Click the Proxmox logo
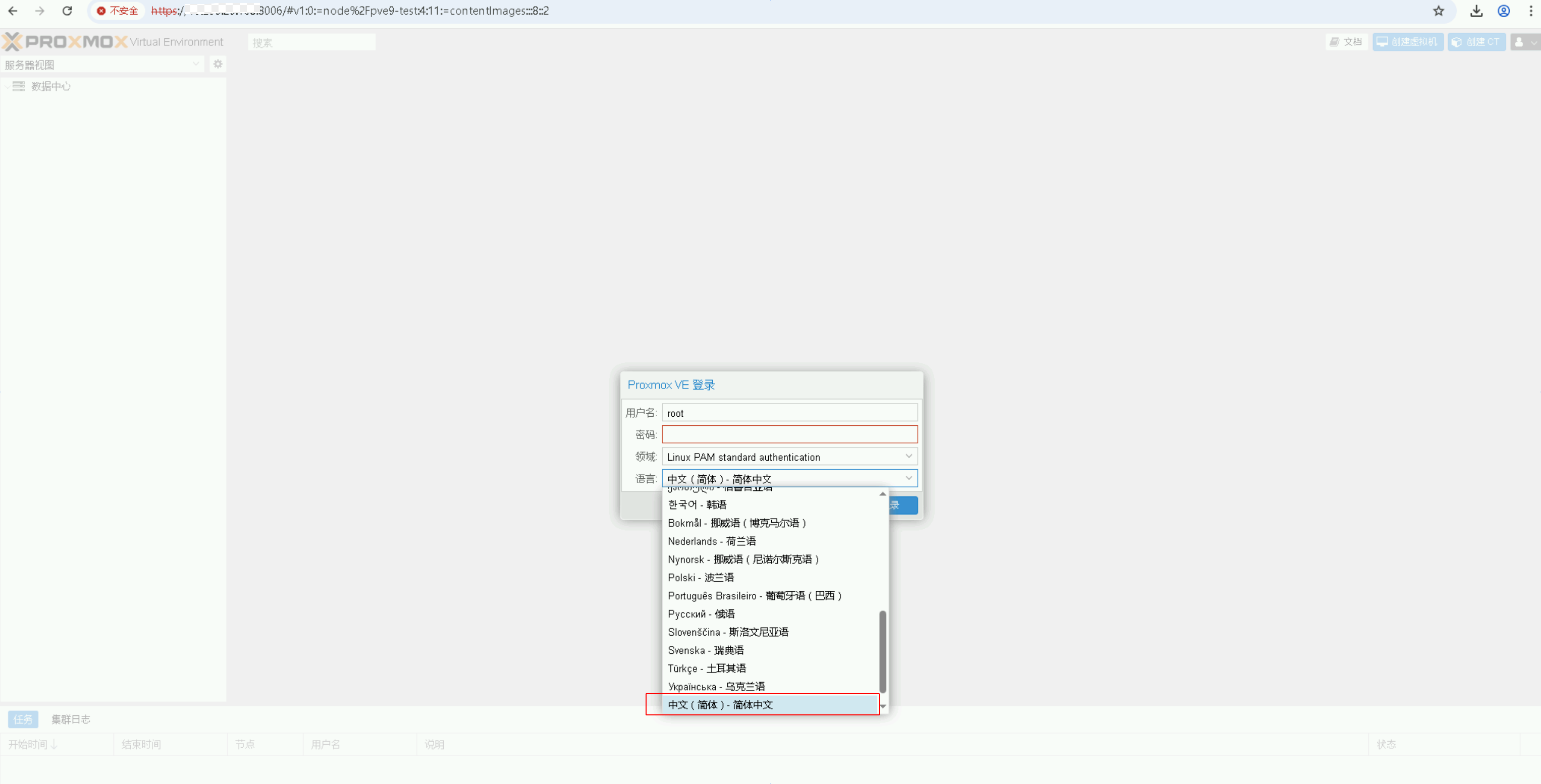The height and width of the screenshot is (784, 1541). pyautogui.click(x=65, y=41)
